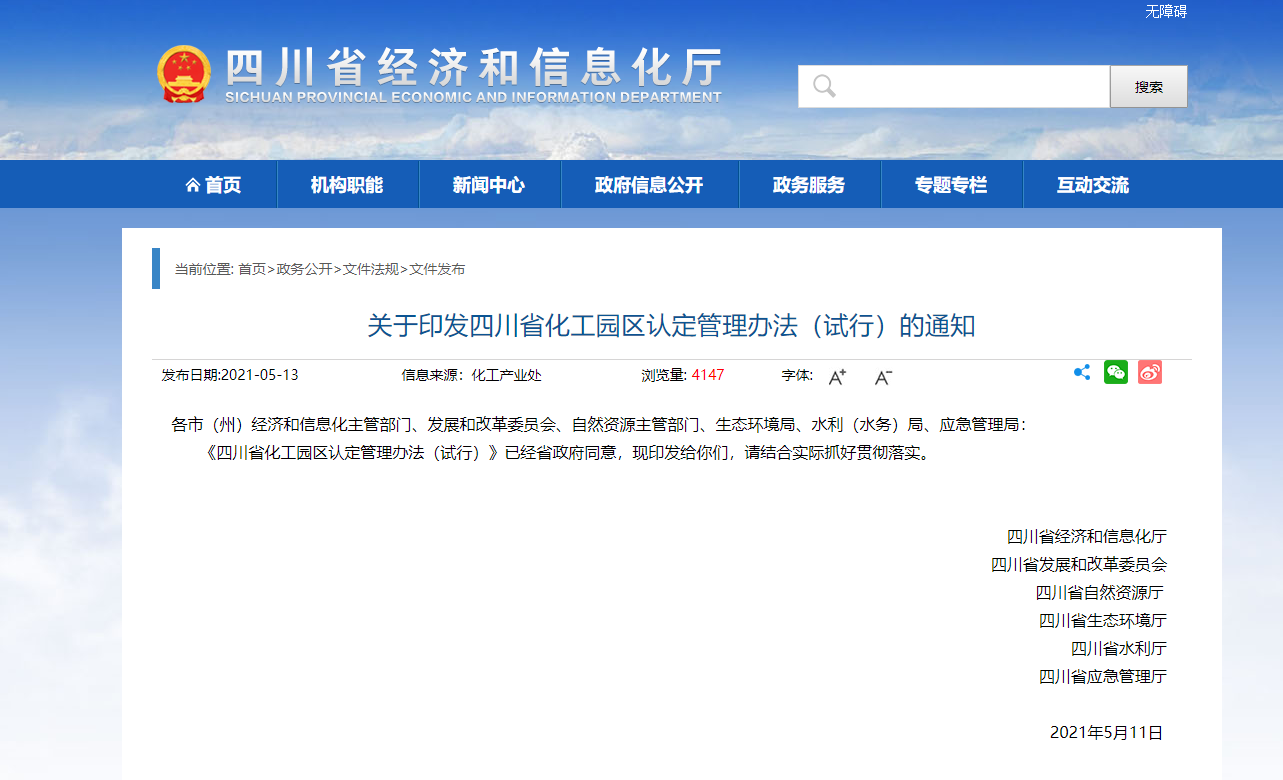
Task: Click signature line 四川省发展和改革委员会
Action: pos(1079,565)
